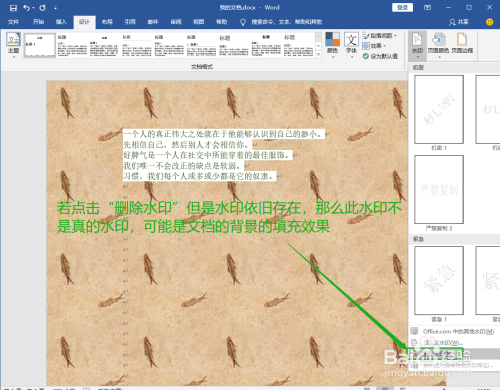
Task: Switch to the 布局 tab
Action: click(107, 22)
